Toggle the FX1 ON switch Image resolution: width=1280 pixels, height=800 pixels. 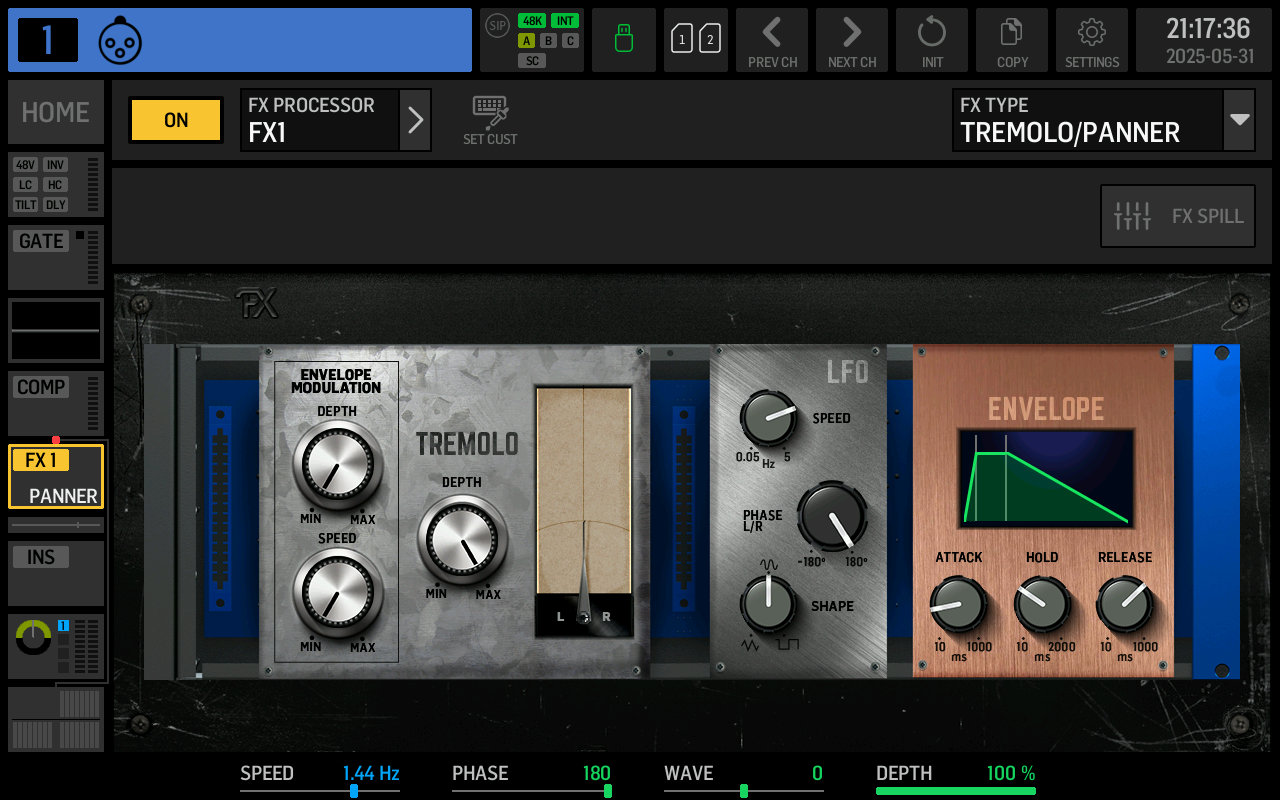[175, 119]
